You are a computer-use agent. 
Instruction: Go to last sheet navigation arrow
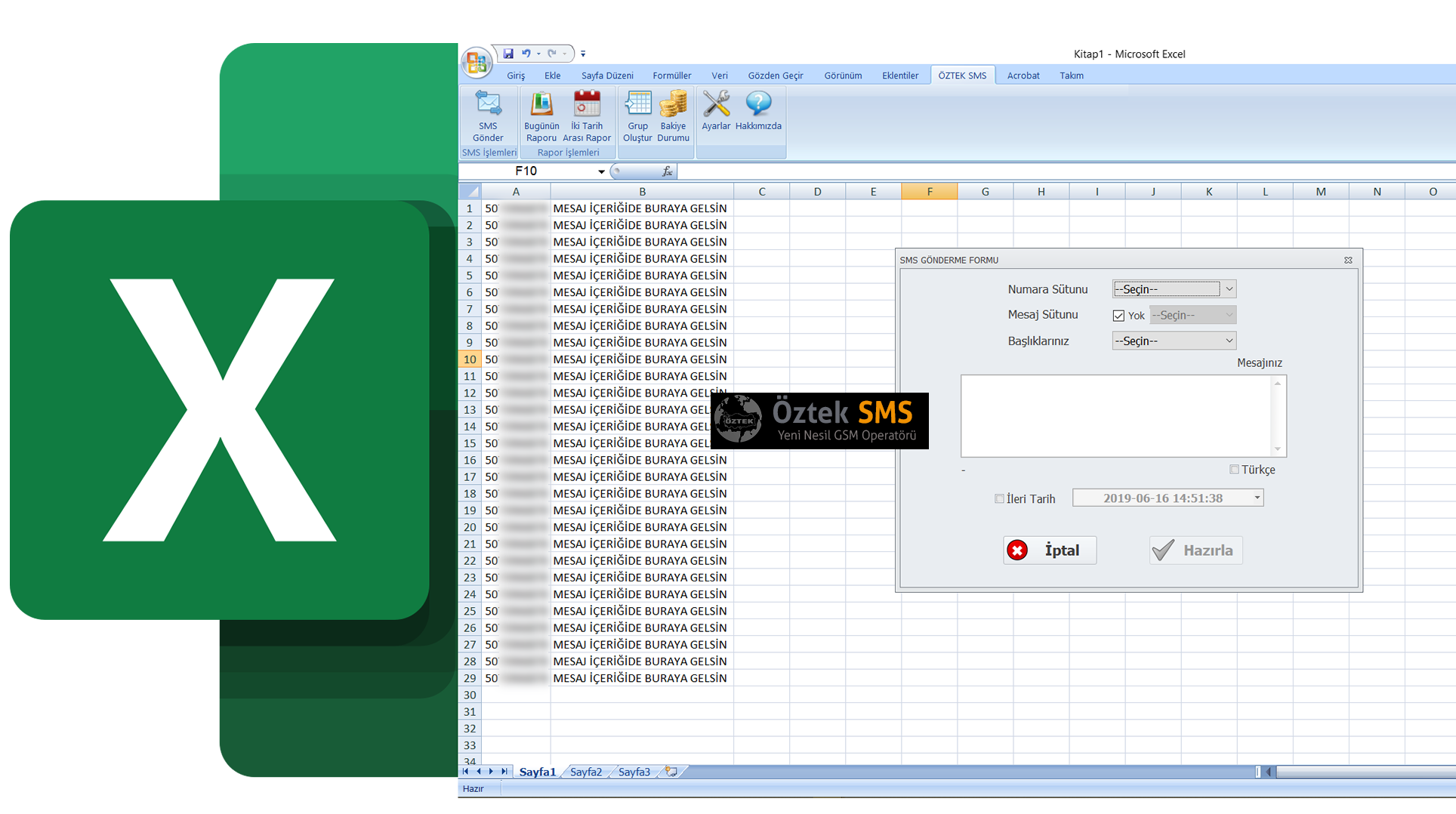click(504, 772)
